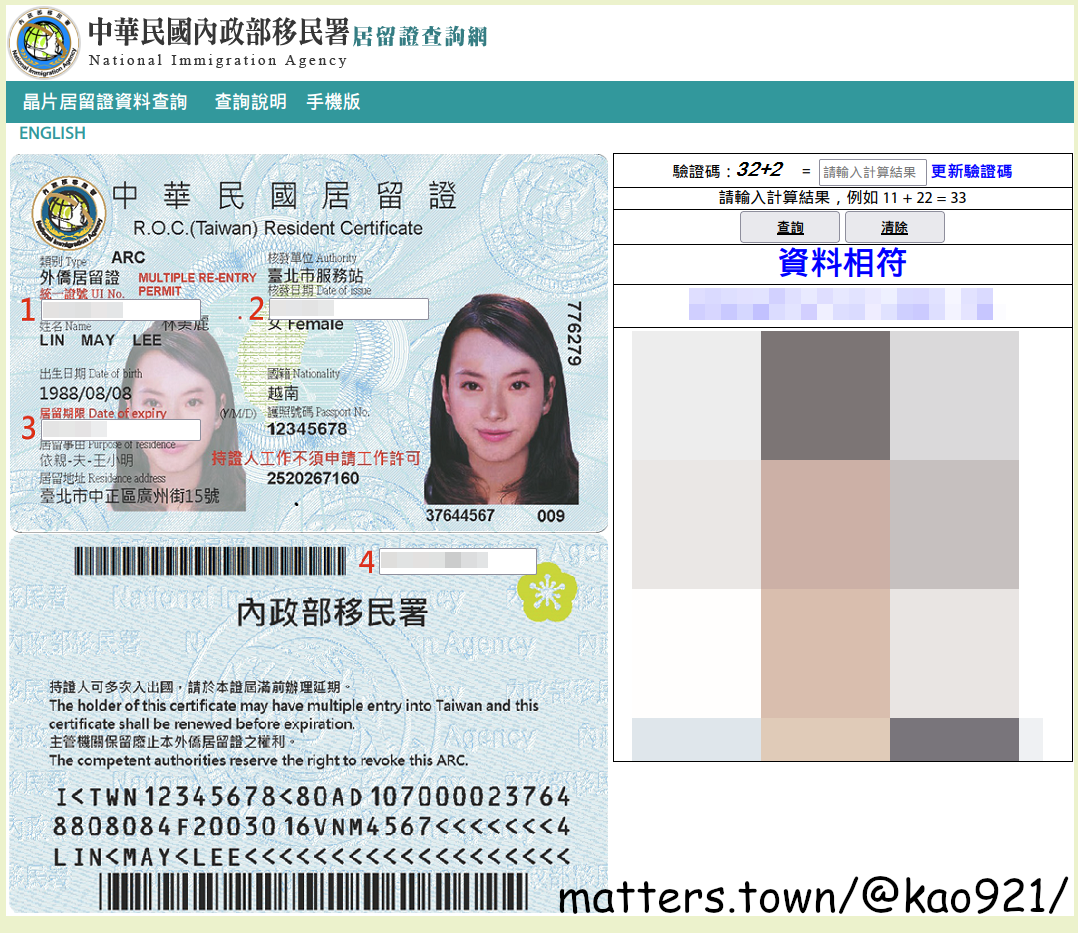This screenshot has width=1078, height=933.
Task: Open 晶片居留證資料查詢 menu item
Action: [104, 102]
